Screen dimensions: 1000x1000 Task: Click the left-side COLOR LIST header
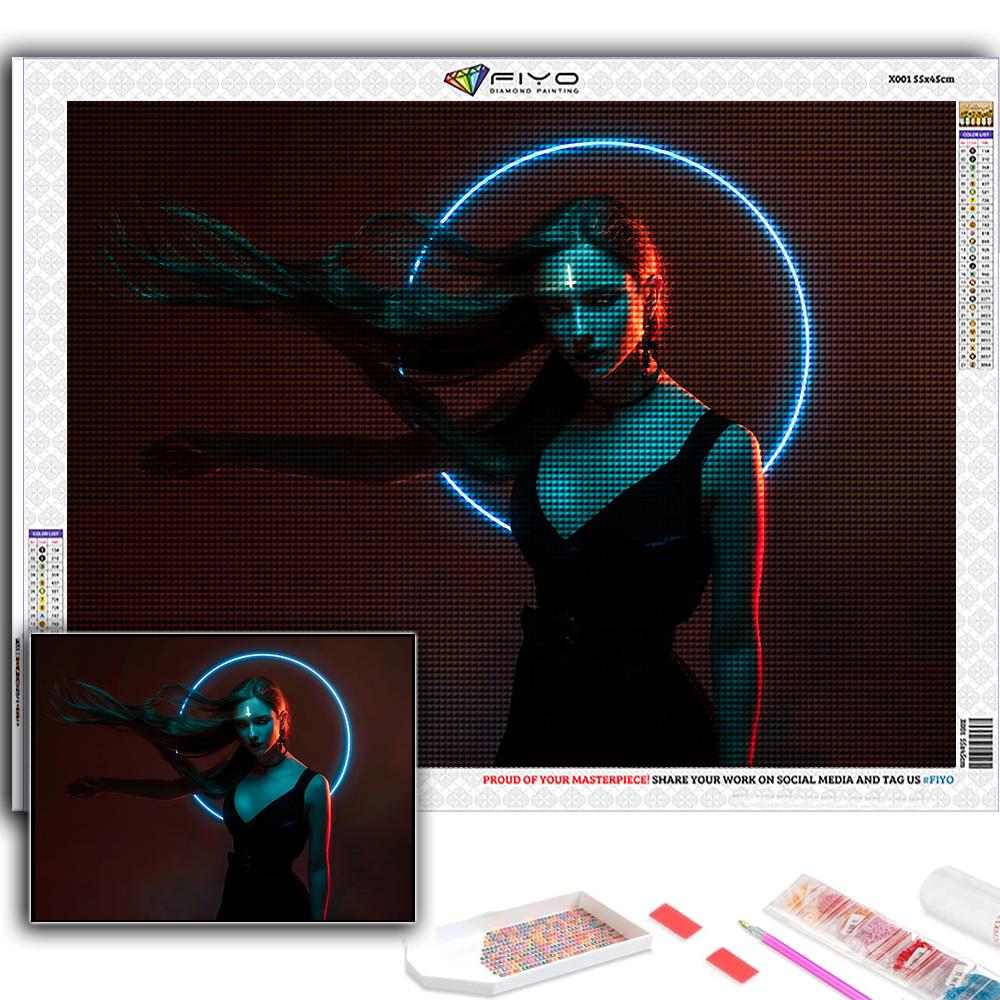[x=46, y=534]
